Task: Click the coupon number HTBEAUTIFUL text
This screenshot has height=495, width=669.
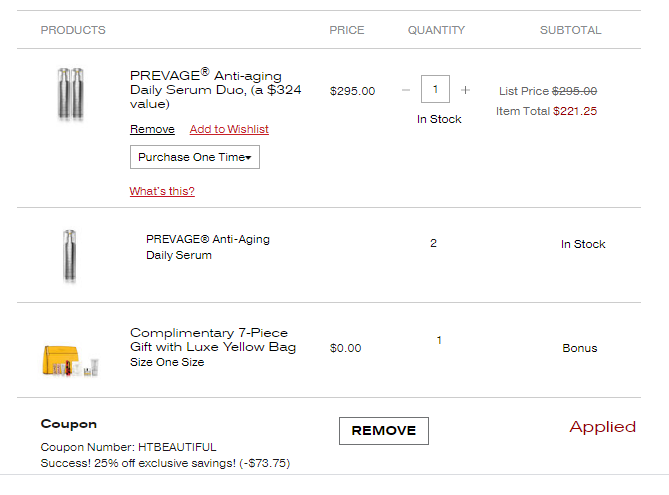Action: pyautogui.click(x=177, y=447)
